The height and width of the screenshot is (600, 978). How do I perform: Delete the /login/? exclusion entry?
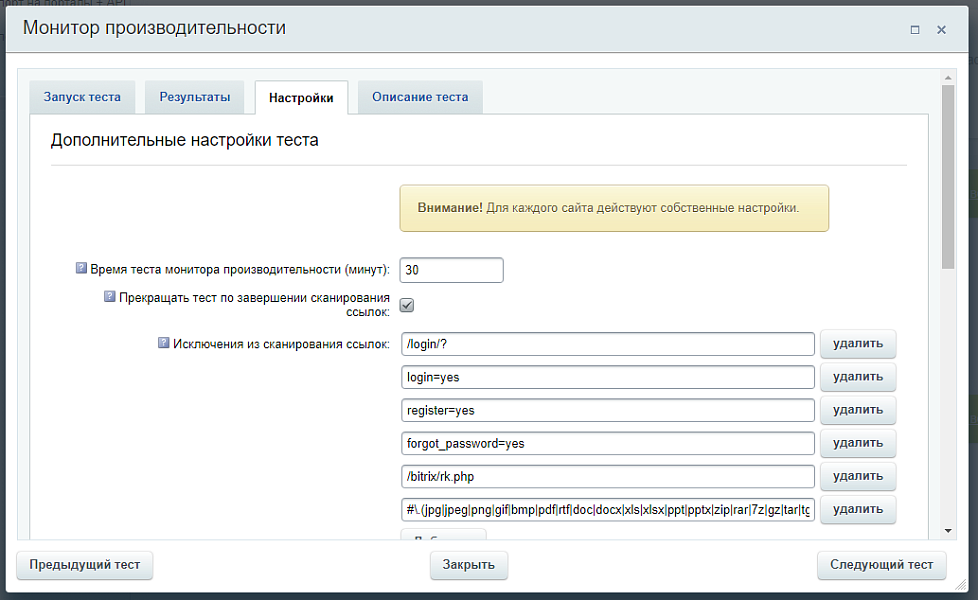point(857,344)
